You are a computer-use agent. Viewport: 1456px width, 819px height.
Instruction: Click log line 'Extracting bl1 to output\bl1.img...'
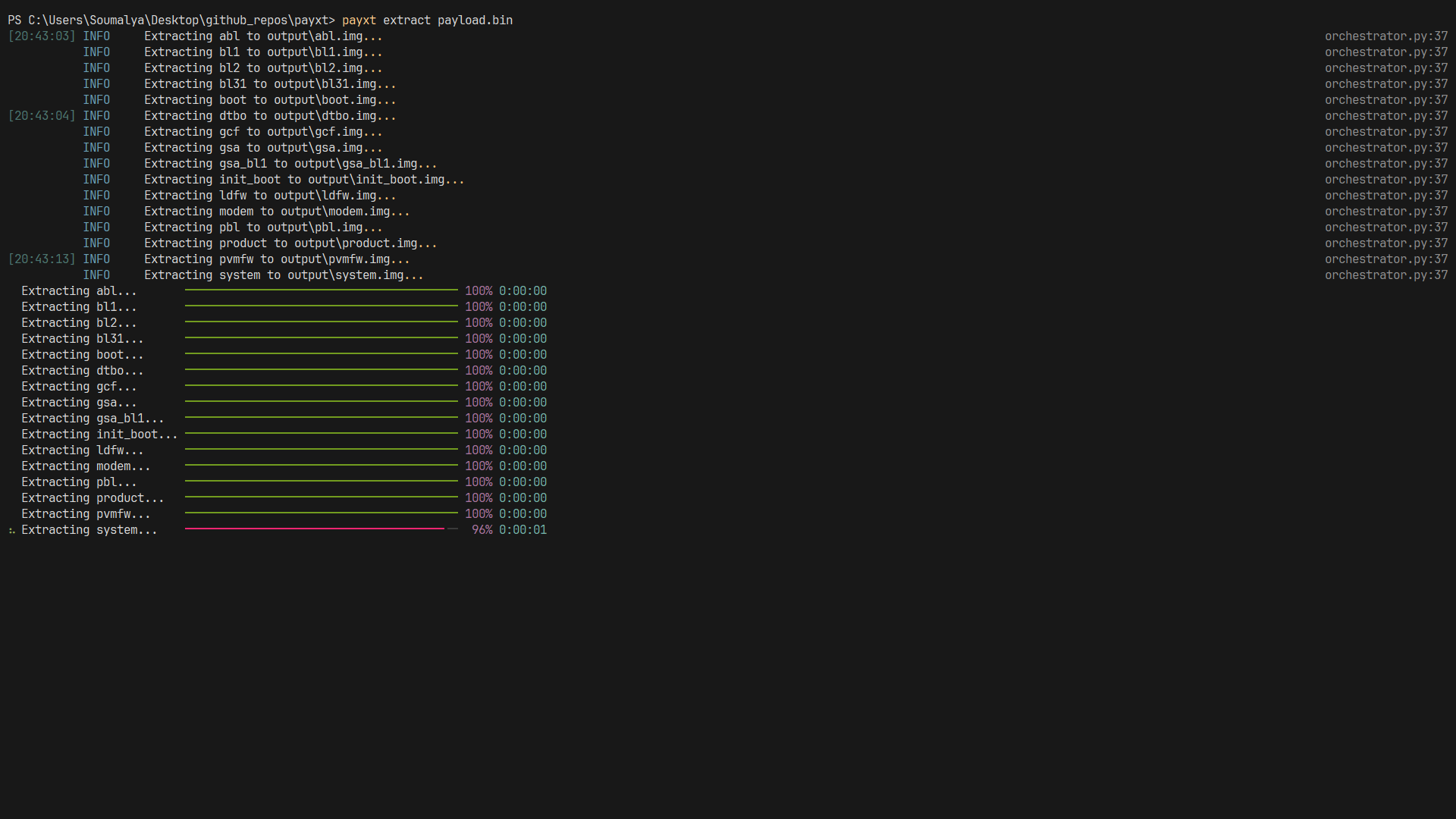tap(263, 52)
